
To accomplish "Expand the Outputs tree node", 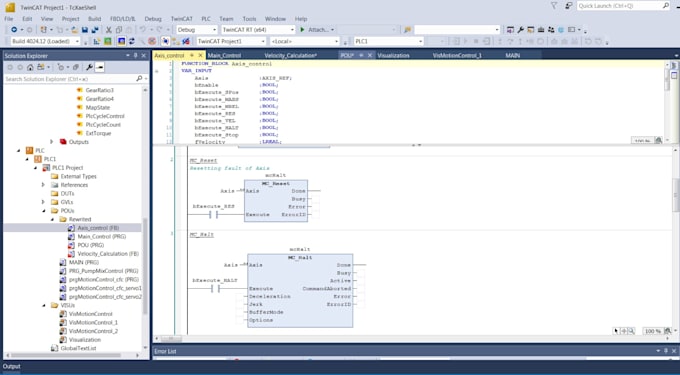I will tap(52, 142).
